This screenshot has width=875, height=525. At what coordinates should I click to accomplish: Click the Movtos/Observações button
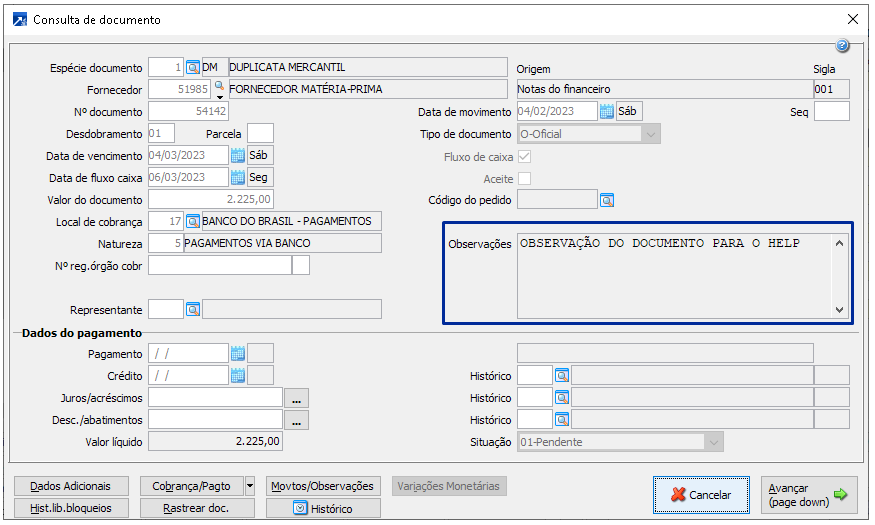(x=323, y=487)
